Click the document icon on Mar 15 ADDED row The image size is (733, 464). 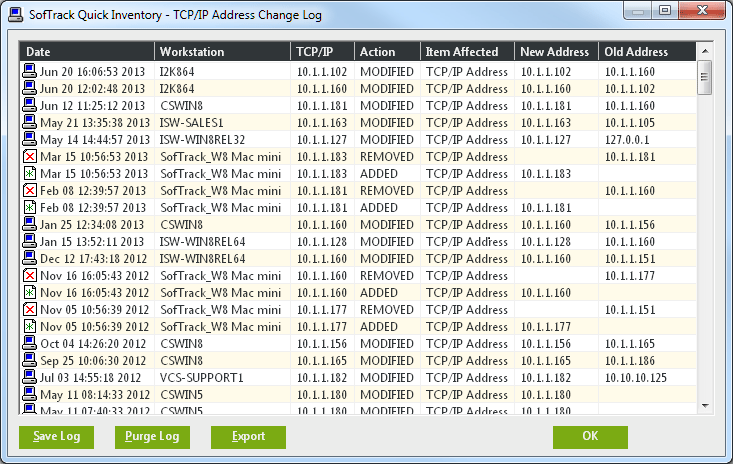[x=30, y=173]
